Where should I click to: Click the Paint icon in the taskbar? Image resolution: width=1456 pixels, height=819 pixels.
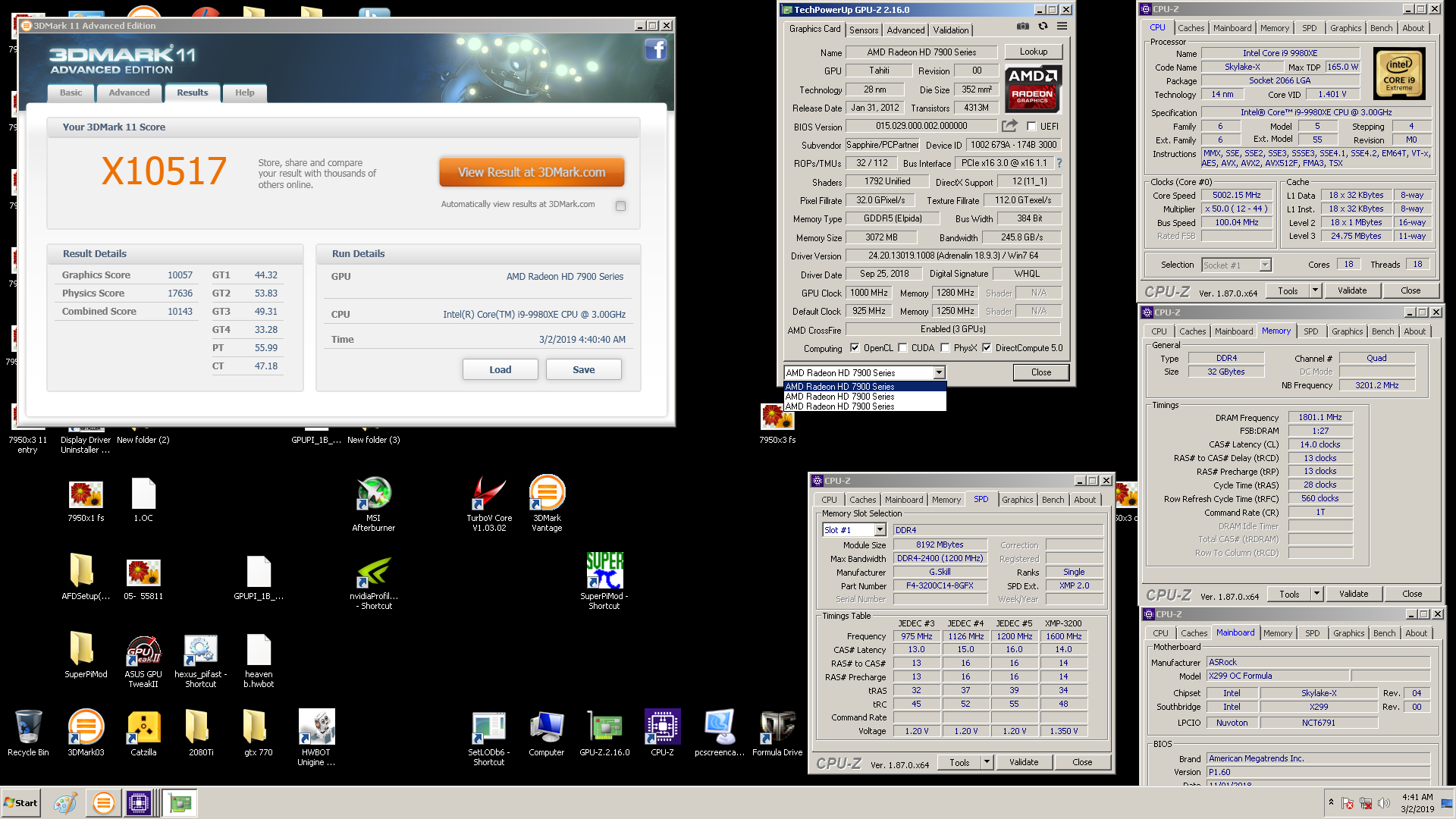click(x=65, y=803)
